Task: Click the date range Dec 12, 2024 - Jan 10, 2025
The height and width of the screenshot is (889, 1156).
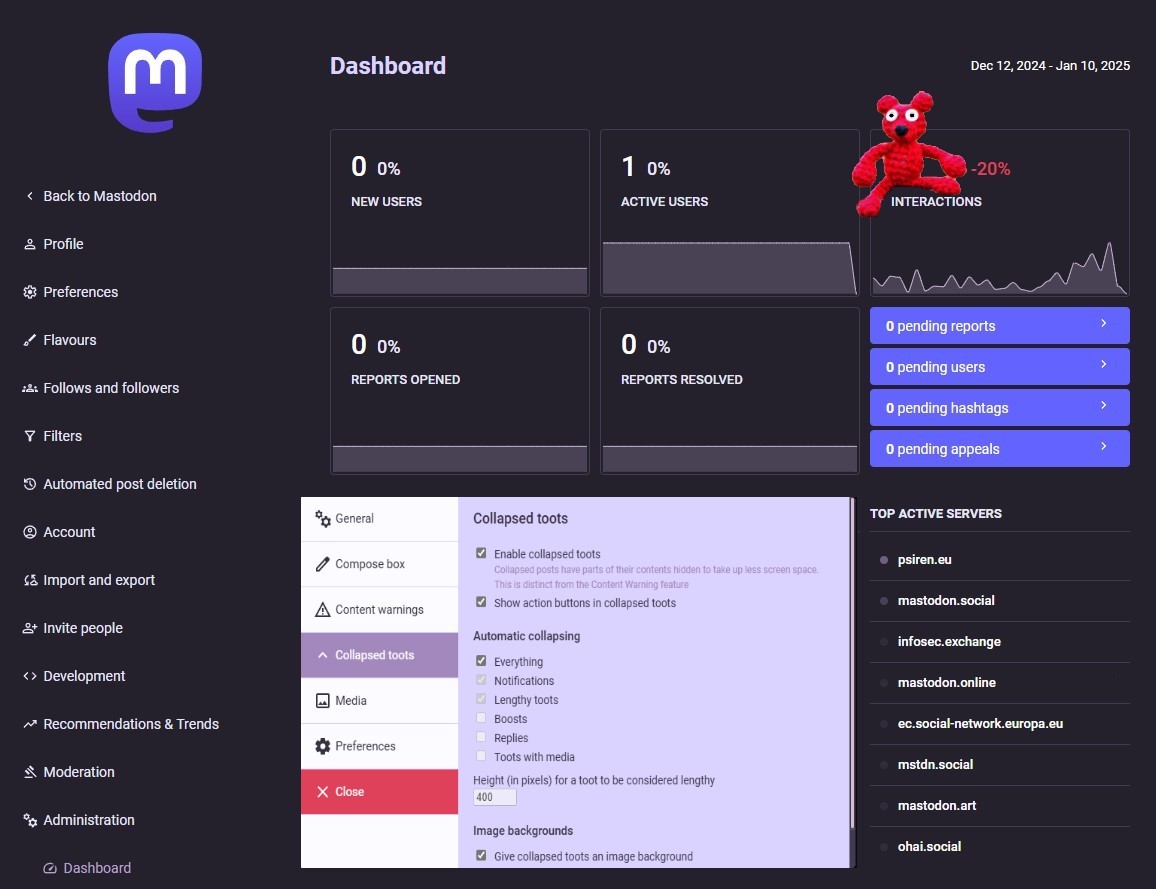Action: 1050,66
